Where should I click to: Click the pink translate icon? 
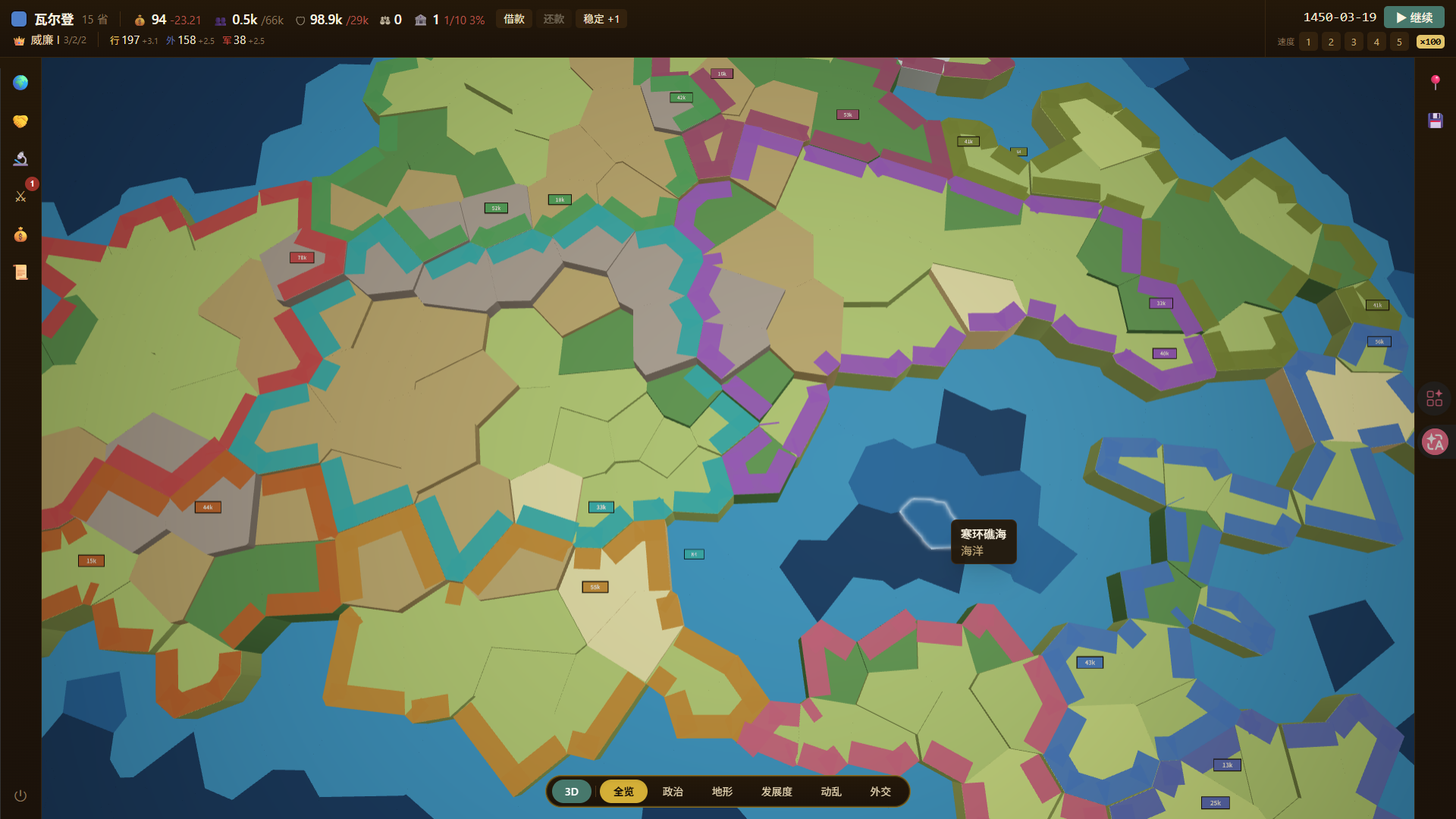tap(1435, 442)
